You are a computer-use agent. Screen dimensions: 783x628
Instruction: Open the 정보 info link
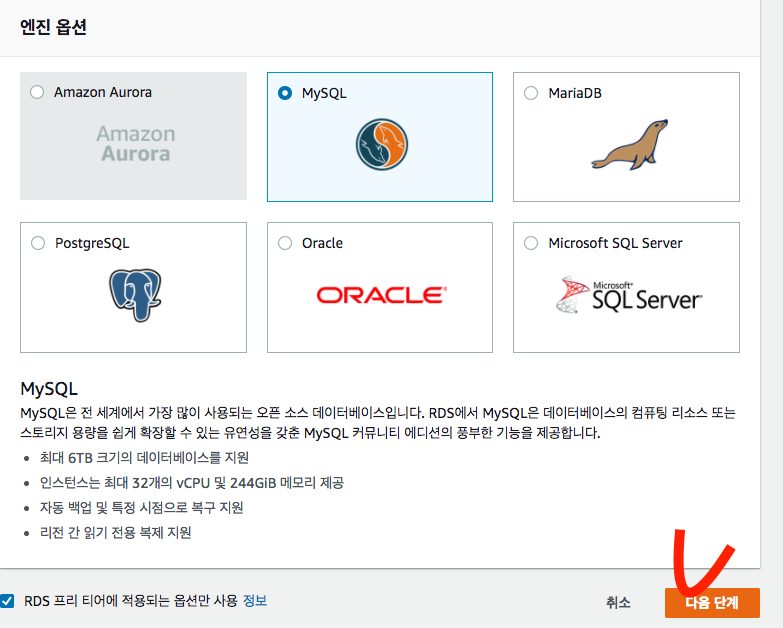pyautogui.click(x=255, y=601)
